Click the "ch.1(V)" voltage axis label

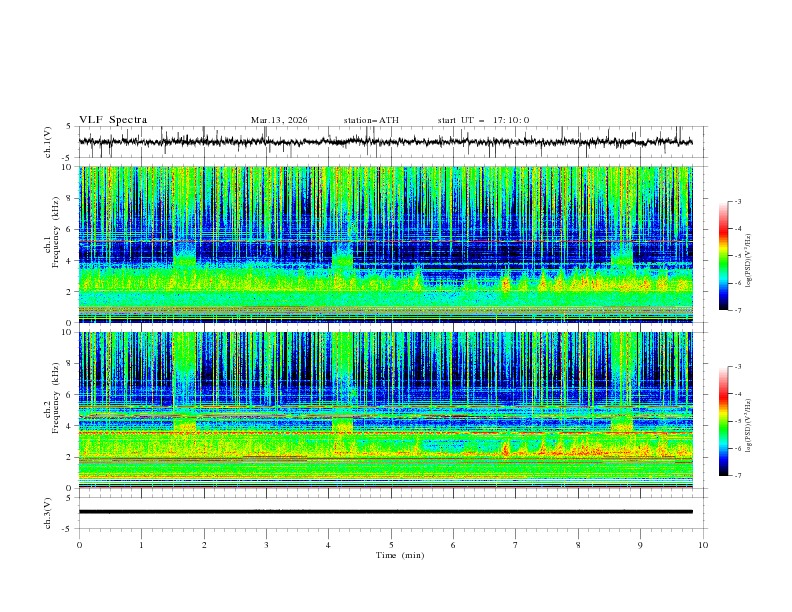click(x=48, y=142)
